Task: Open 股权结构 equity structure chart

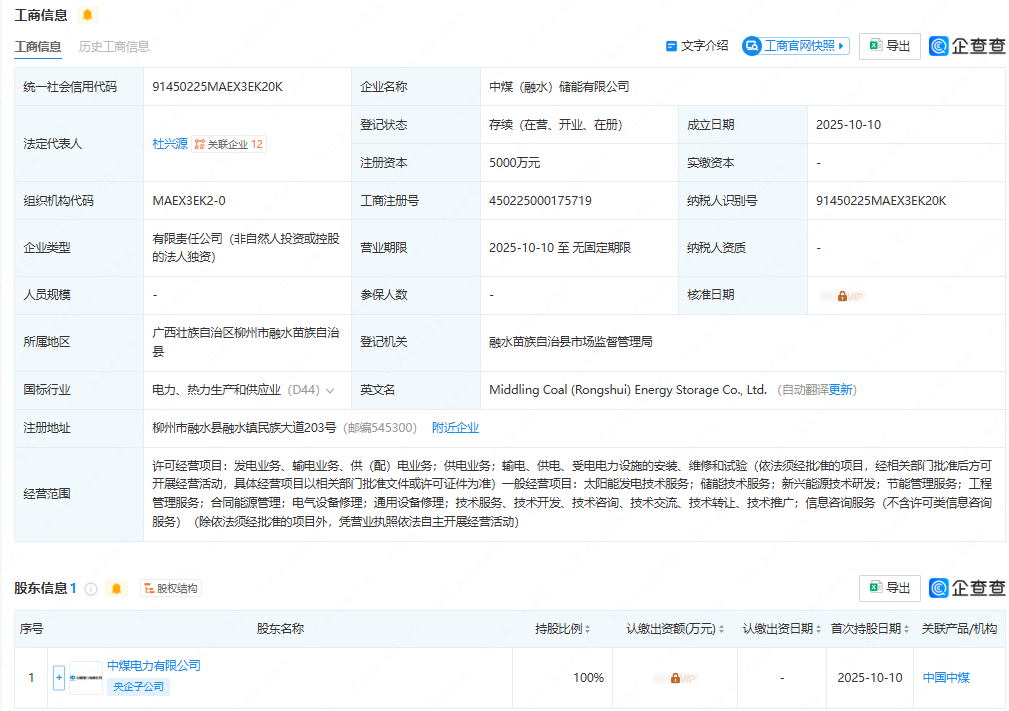Action: [x=170, y=588]
